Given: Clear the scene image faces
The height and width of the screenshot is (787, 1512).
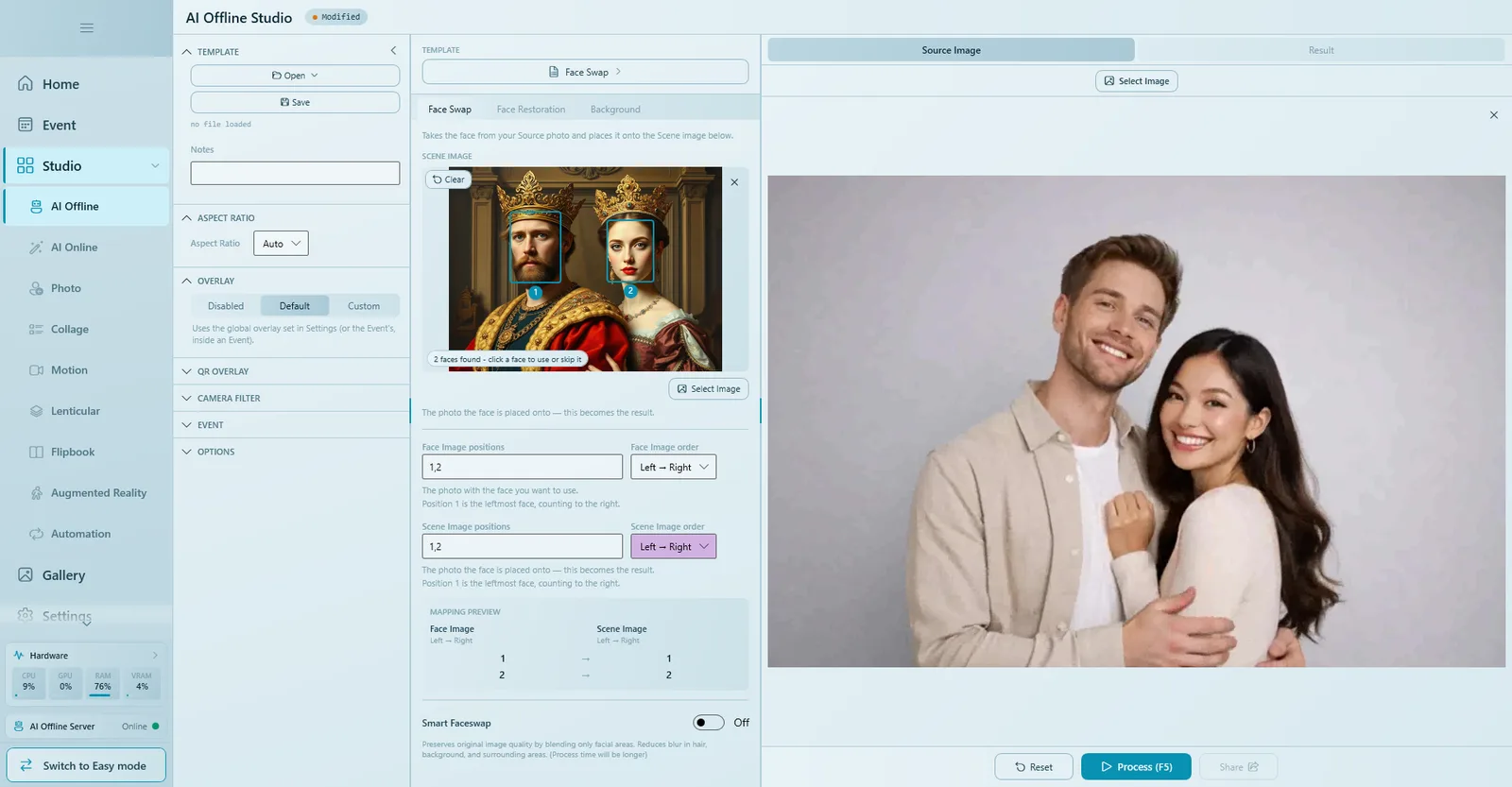Looking at the screenshot, I should click(x=449, y=180).
